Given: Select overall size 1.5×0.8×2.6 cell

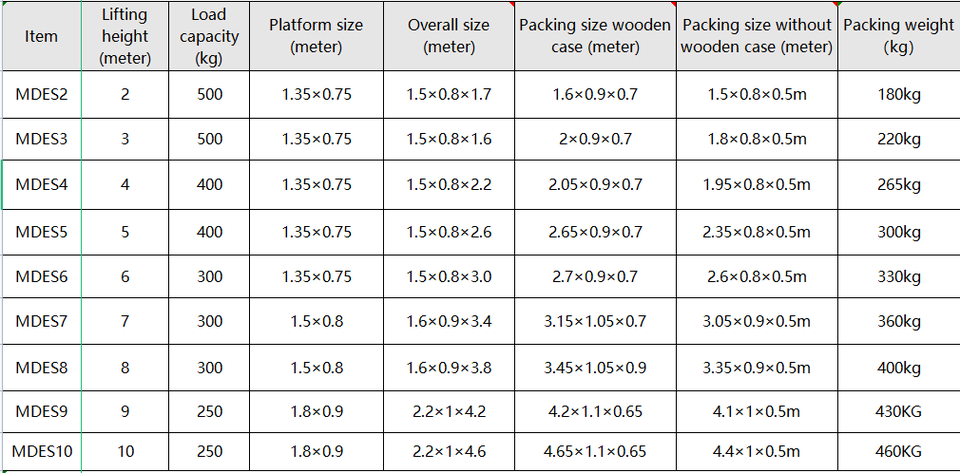Looking at the screenshot, I should click(449, 232).
